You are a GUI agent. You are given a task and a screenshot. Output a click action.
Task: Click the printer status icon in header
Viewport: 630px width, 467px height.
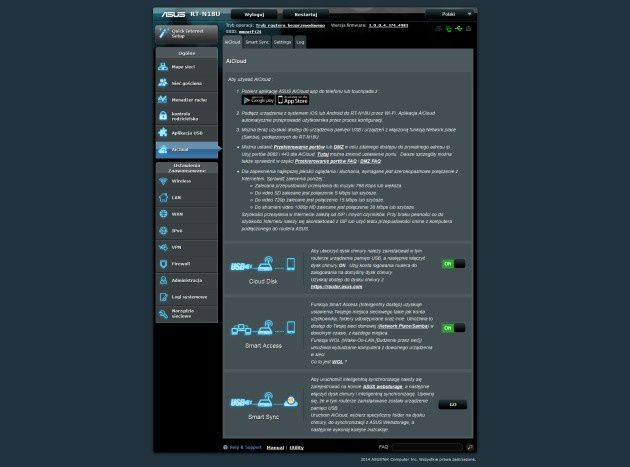(x=468, y=29)
